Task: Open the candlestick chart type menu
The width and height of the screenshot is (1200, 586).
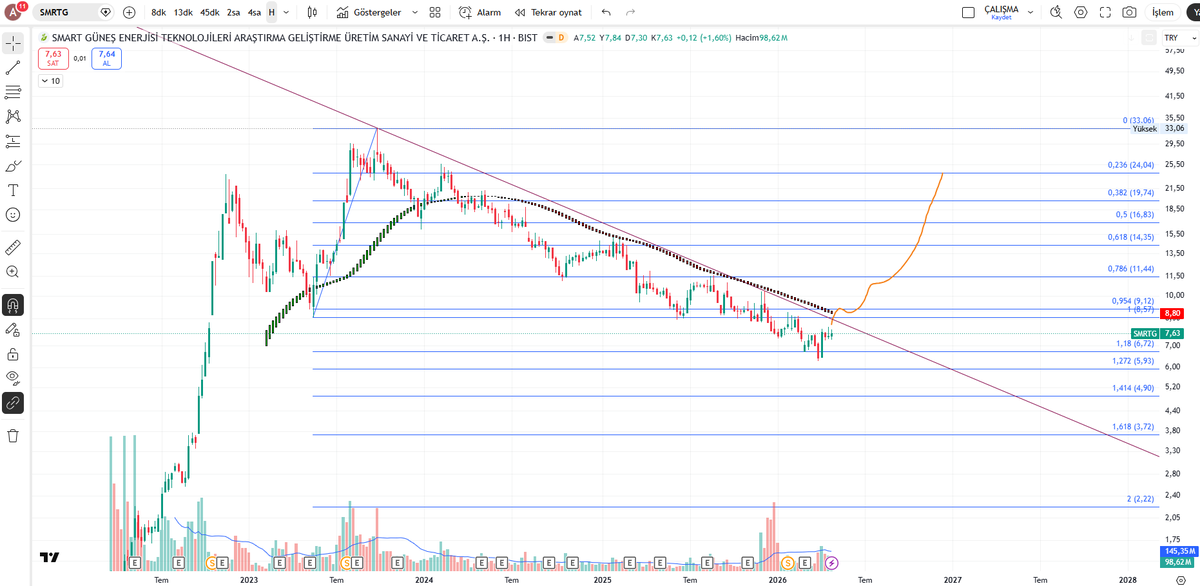Action: point(312,12)
